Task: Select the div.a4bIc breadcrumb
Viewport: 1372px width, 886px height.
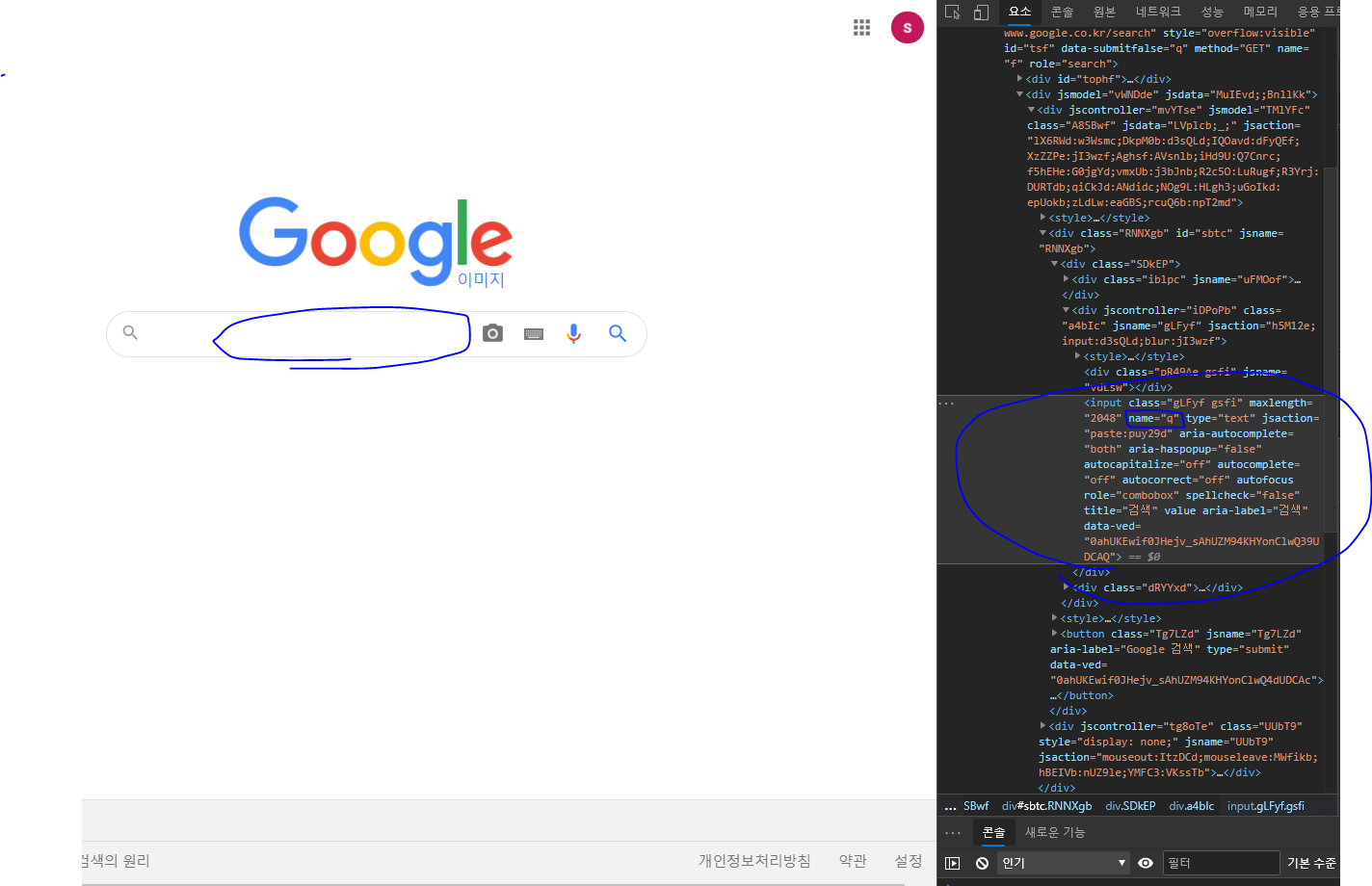Action: [x=1192, y=806]
